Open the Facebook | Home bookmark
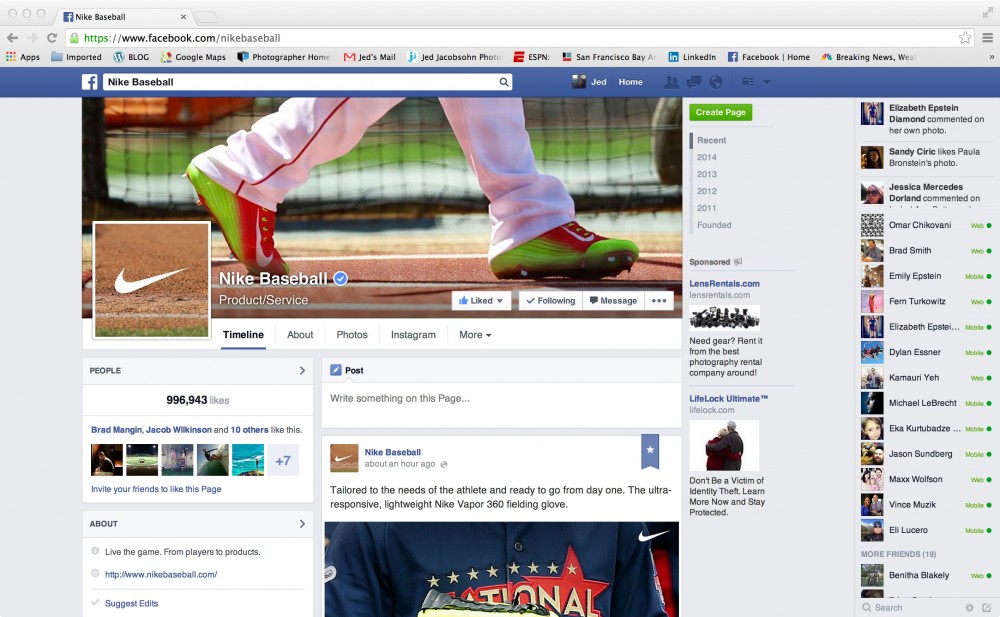Screen dimensions: 1000x617 click(x=768, y=57)
